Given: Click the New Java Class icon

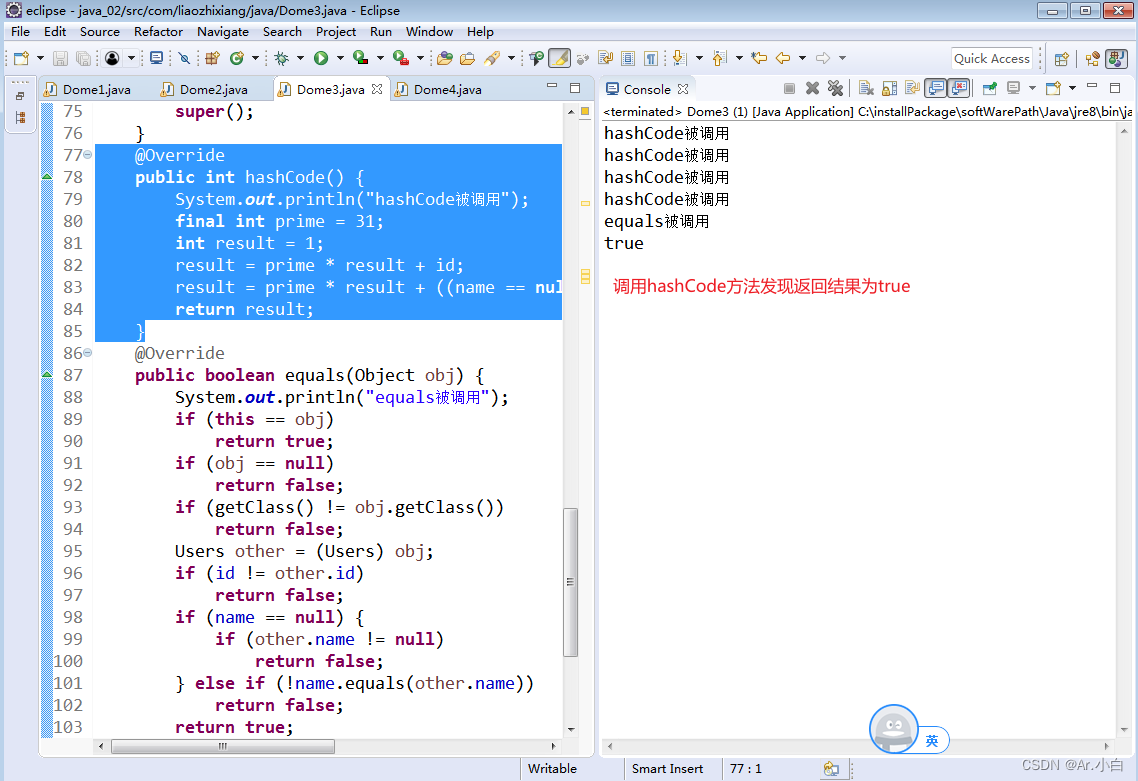Looking at the screenshot, I should [x=237, y=58].
